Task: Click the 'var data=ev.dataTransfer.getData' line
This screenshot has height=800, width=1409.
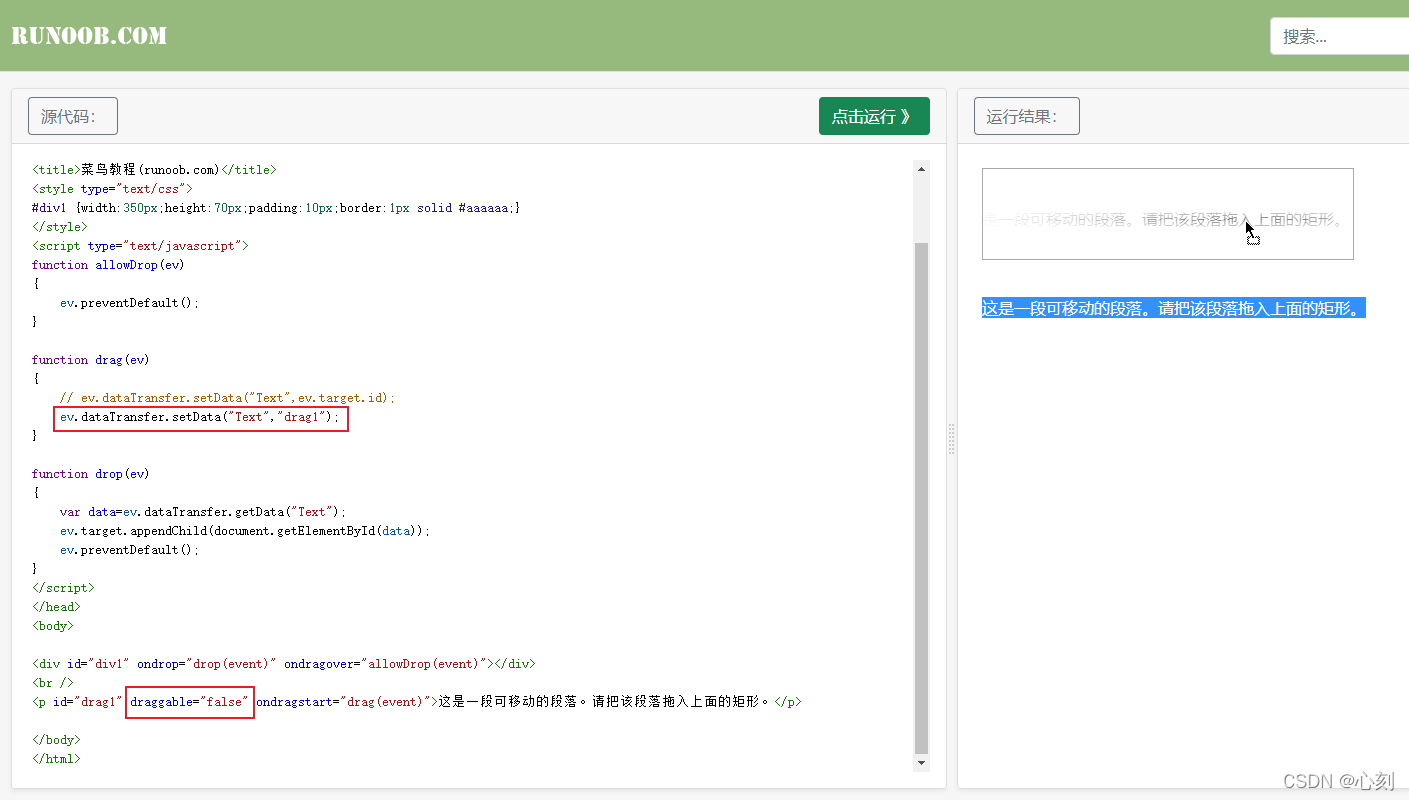Action: point(202,512)
